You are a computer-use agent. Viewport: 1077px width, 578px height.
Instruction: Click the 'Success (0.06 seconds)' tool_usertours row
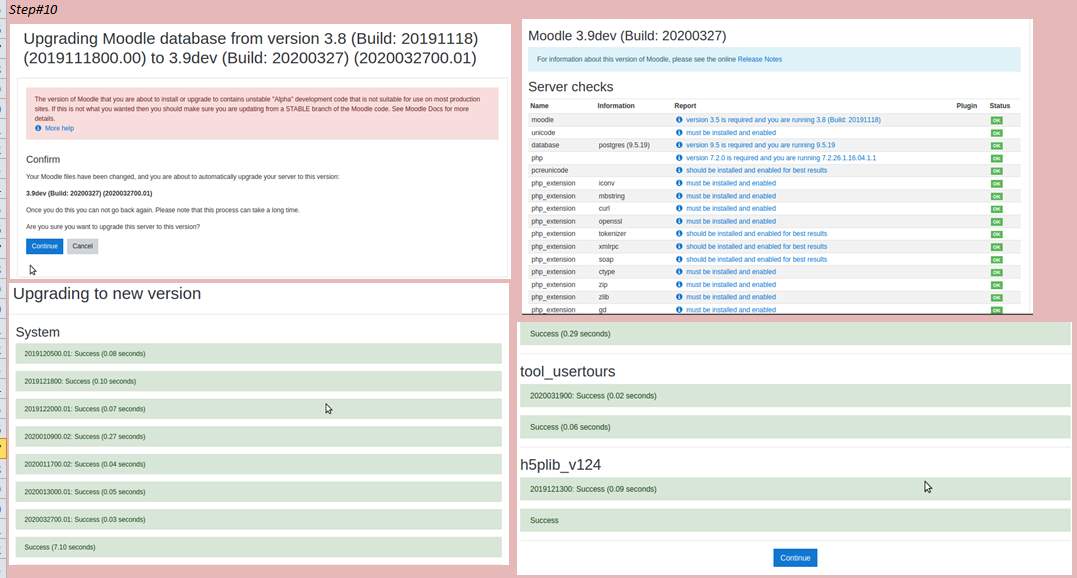(795, 427)
